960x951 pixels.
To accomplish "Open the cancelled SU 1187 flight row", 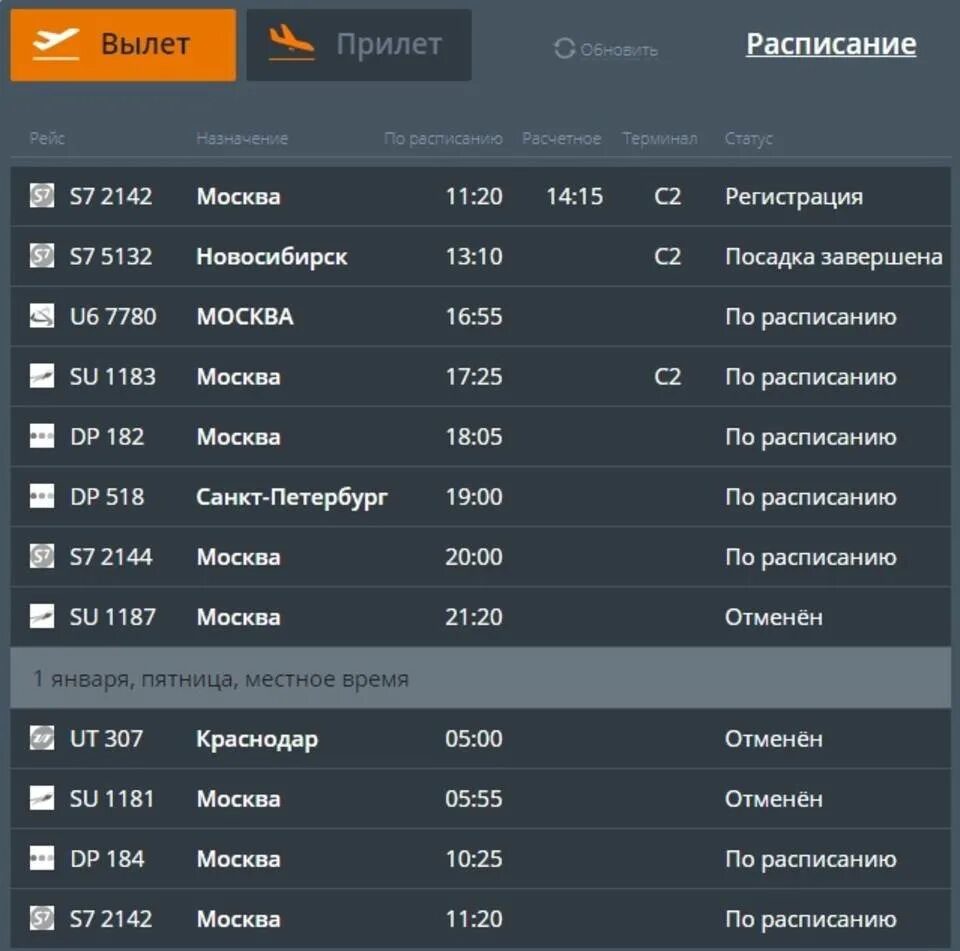I will (x=481, y=617).
